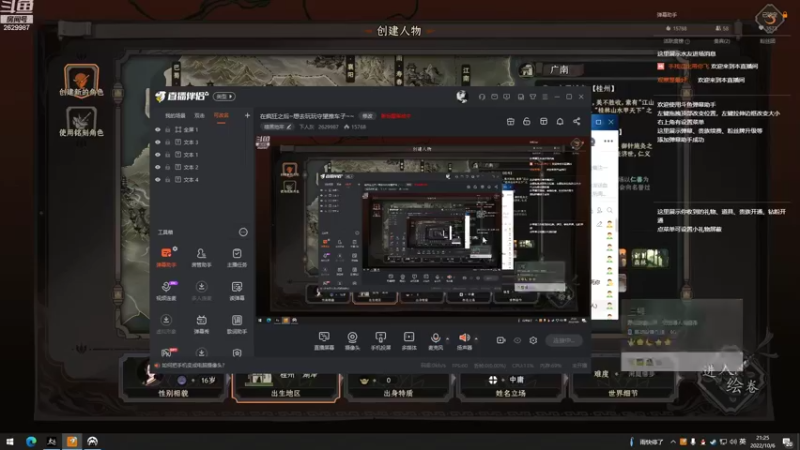Open the toolbox more-options circle button
The width and height of the screenshot is (800, 450).
click(x=243, y=232)
